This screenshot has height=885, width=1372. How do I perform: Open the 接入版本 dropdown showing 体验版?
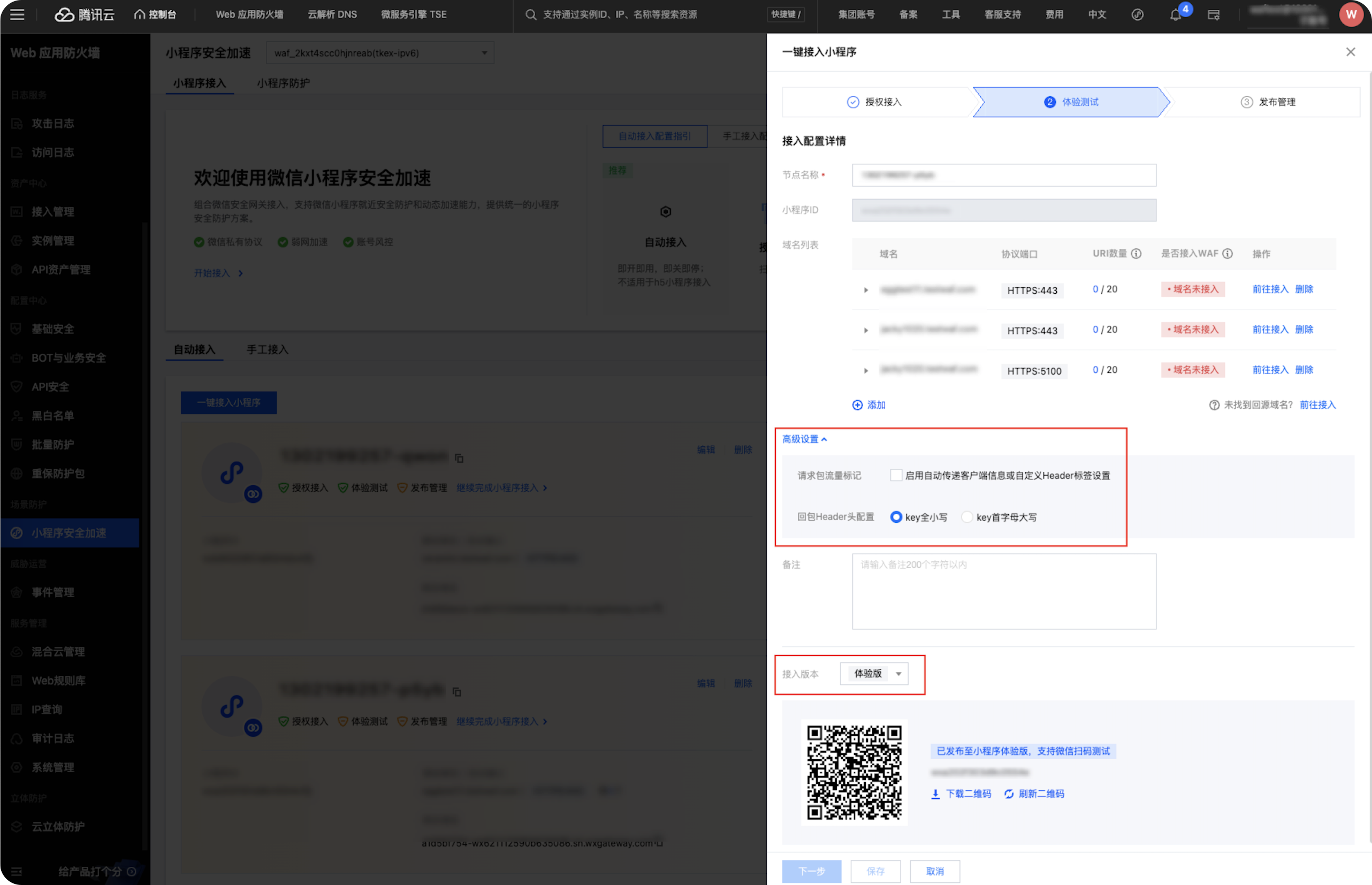point(874,674)
